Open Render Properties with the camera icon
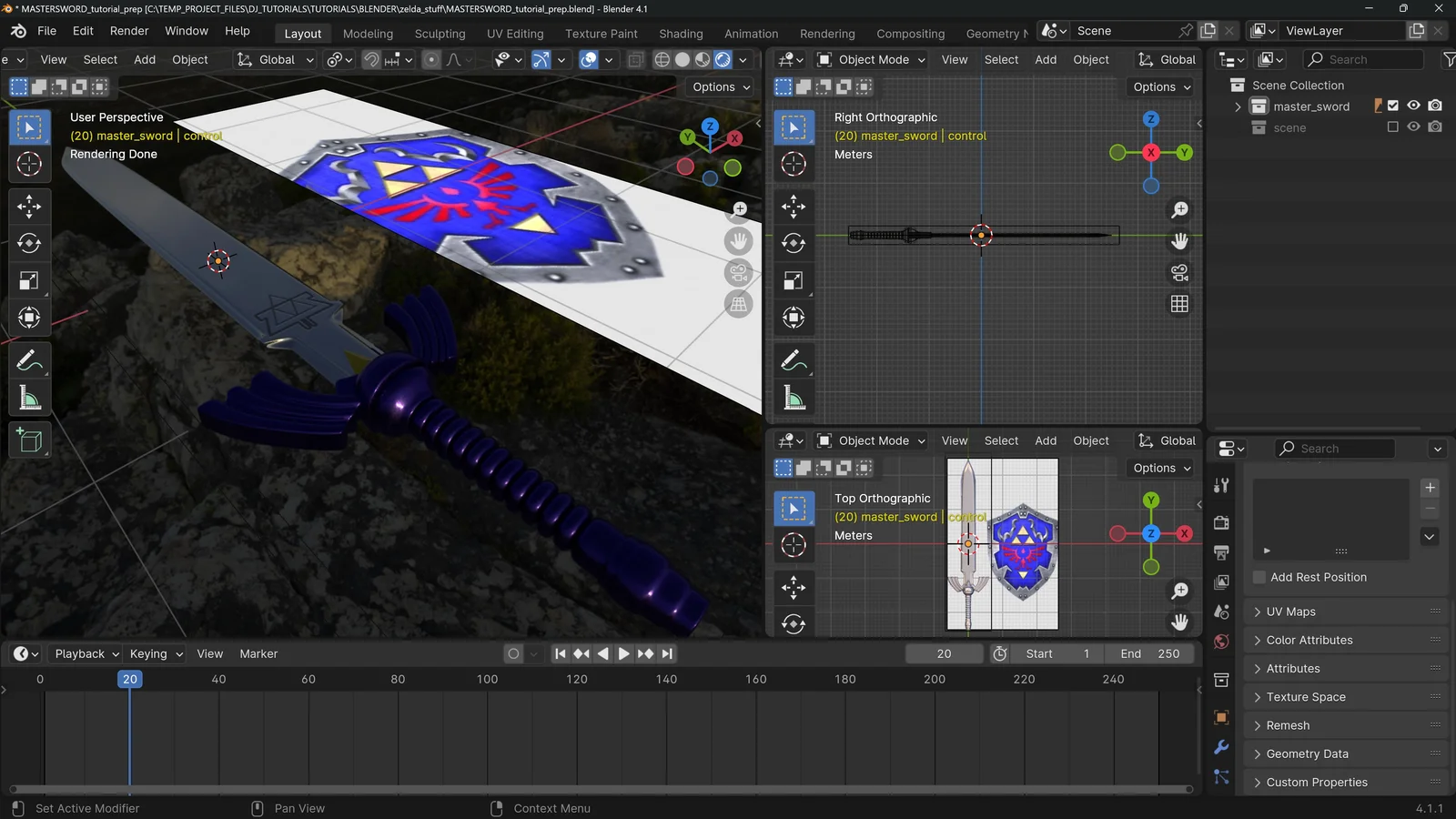The width and height of the screenshot is (1456, 819). (1221, 521)
